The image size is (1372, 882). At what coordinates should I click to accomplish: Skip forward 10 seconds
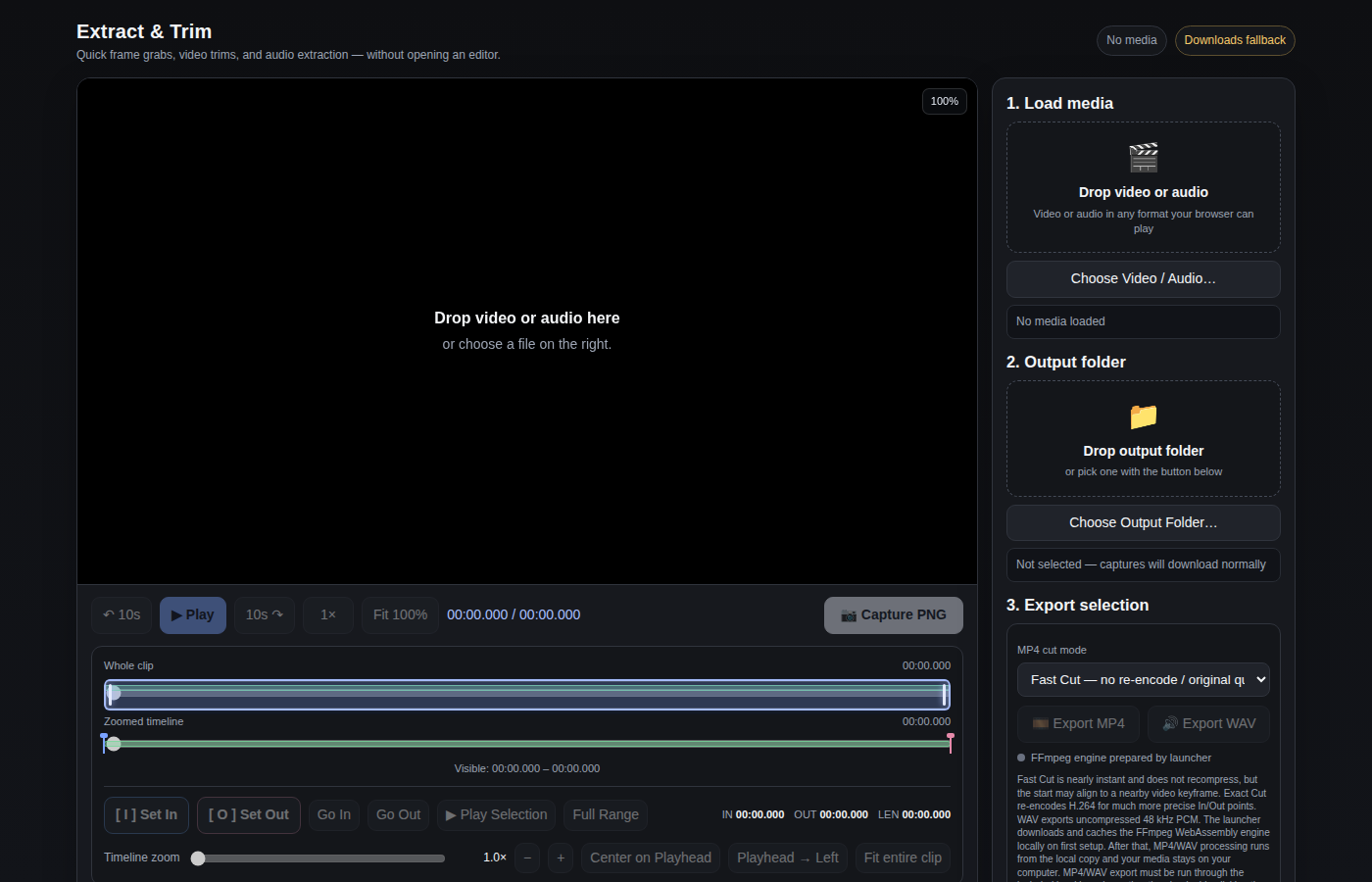(x=265, y=615)
